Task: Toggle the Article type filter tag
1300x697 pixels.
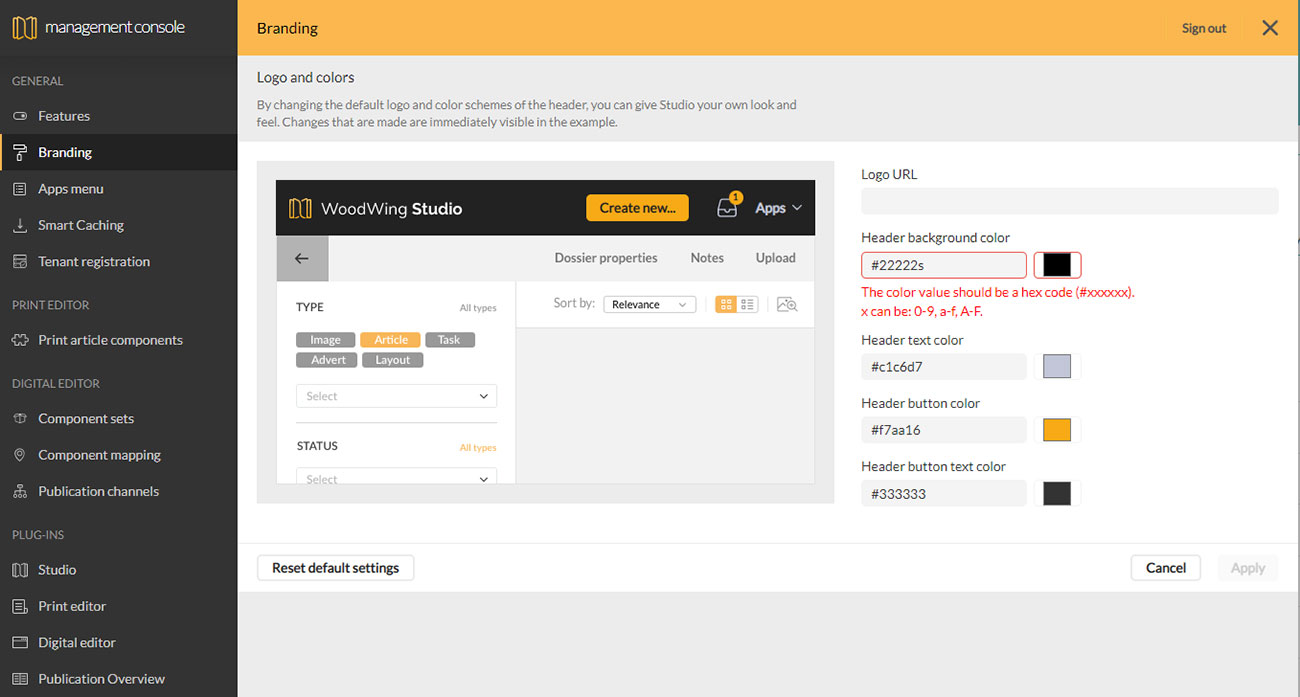Action: coord(391,340)
